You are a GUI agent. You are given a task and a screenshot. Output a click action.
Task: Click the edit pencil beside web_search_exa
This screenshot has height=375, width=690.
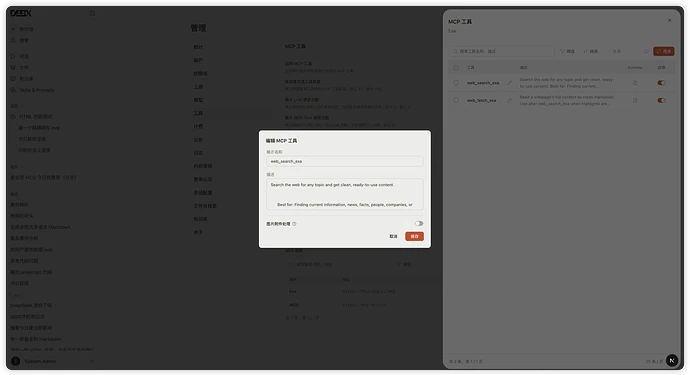(509, 83)
